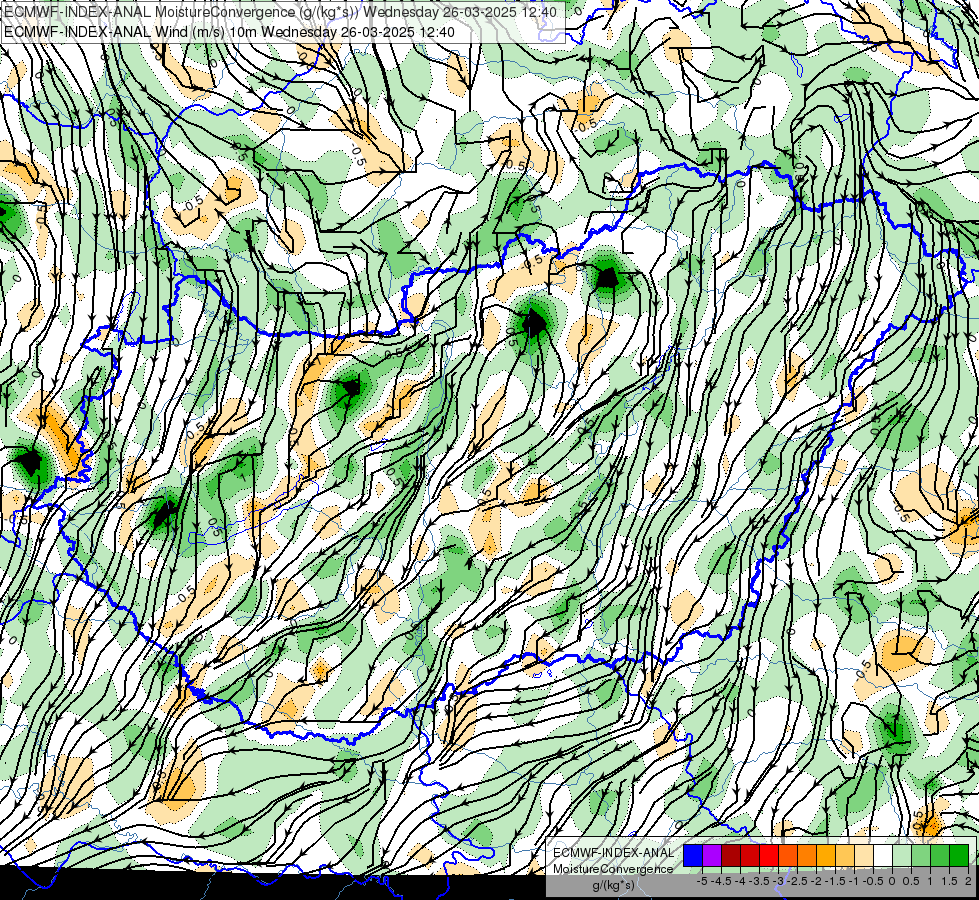Click legend swatch between -1 and -0.5

tap(864, 856)
